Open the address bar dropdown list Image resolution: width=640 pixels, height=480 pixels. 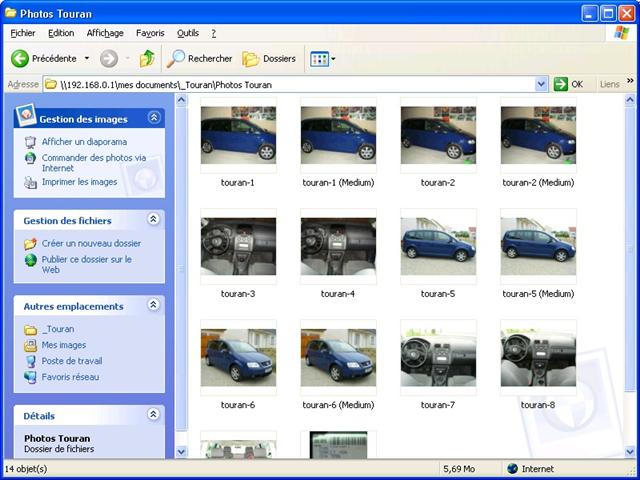(x=541, y=84)
